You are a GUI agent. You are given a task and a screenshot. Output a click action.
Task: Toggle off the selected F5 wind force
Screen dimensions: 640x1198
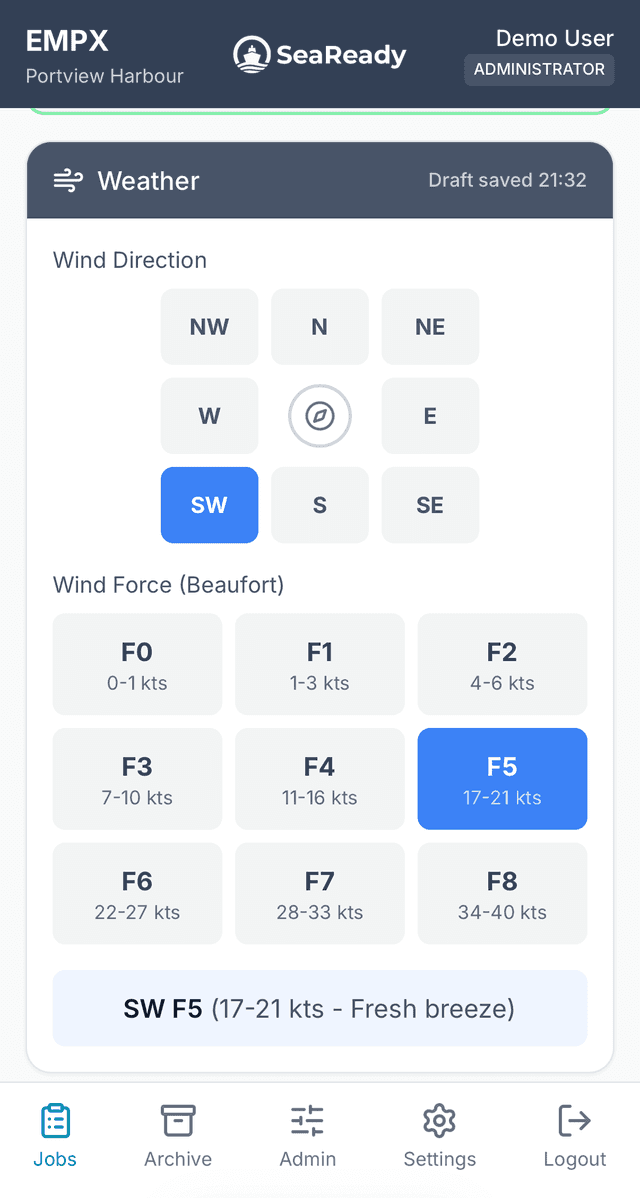pyautogui.click(x=502, y=779)
